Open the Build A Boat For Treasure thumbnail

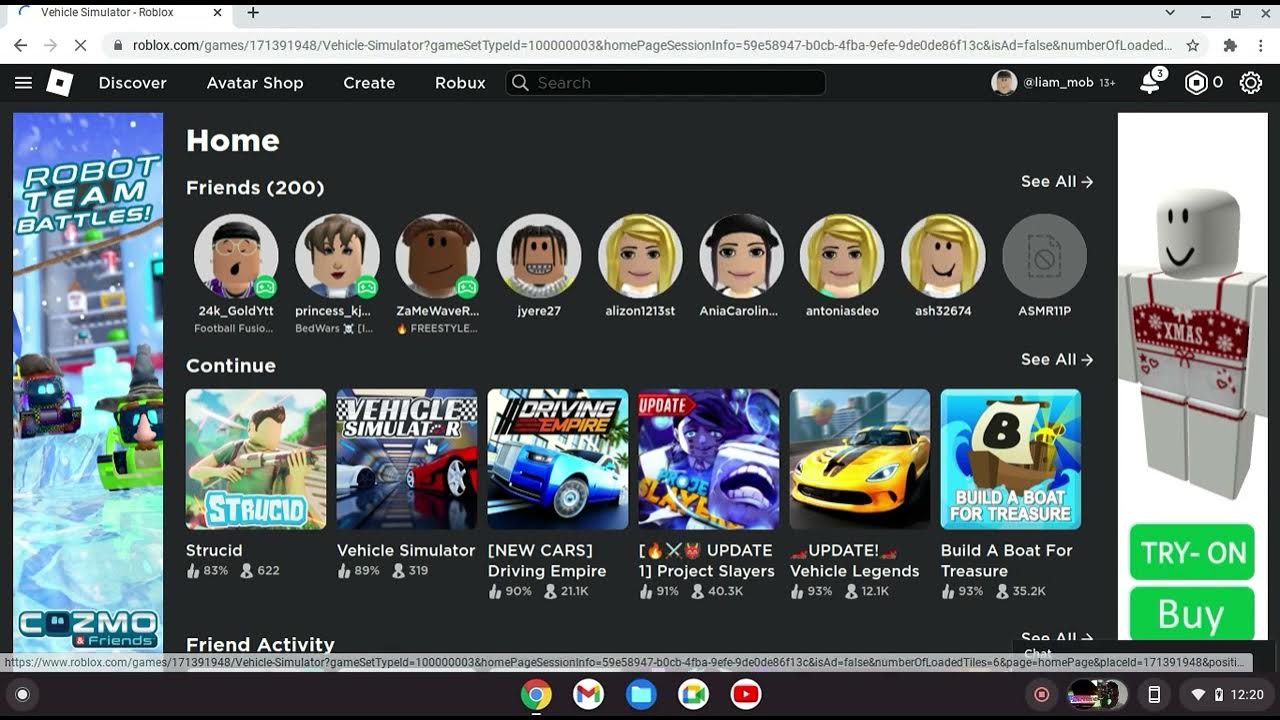coord(1011,459)
